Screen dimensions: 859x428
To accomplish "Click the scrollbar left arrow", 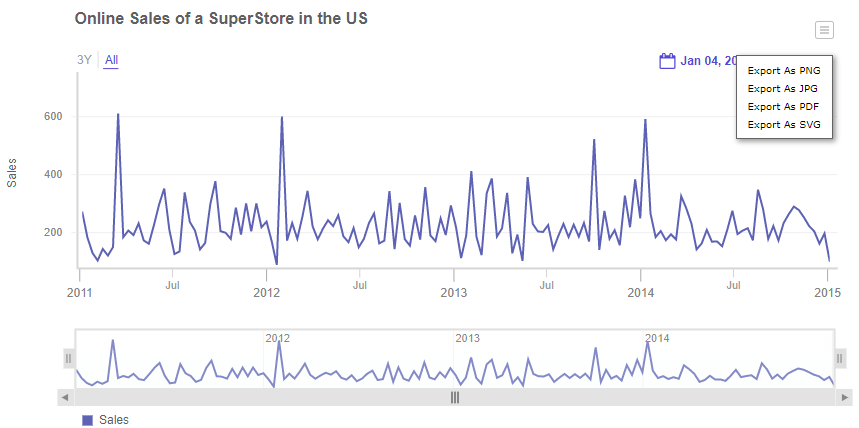I will (66, 397).
